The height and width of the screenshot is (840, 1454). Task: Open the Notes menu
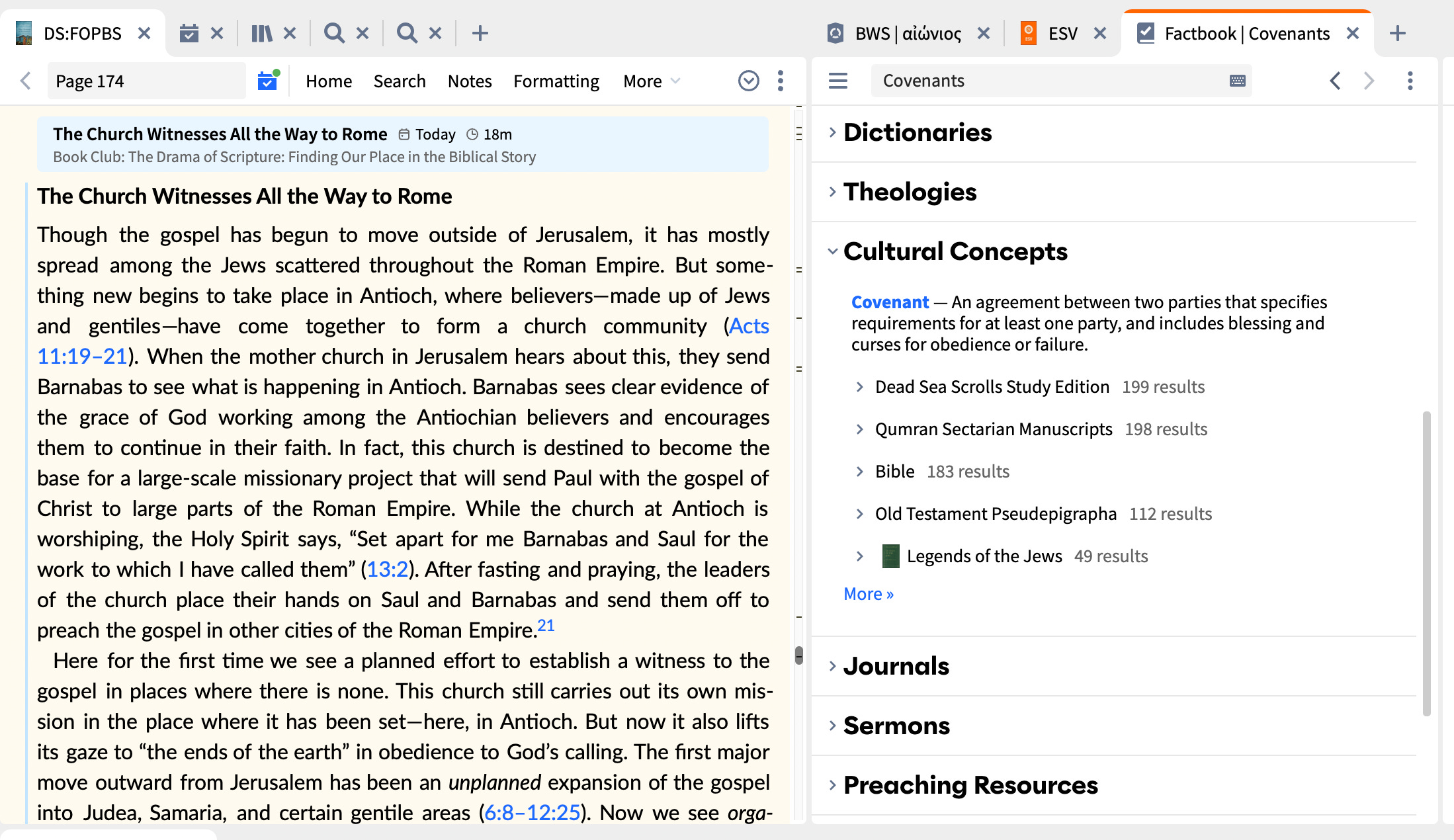[x=470, y=81]
